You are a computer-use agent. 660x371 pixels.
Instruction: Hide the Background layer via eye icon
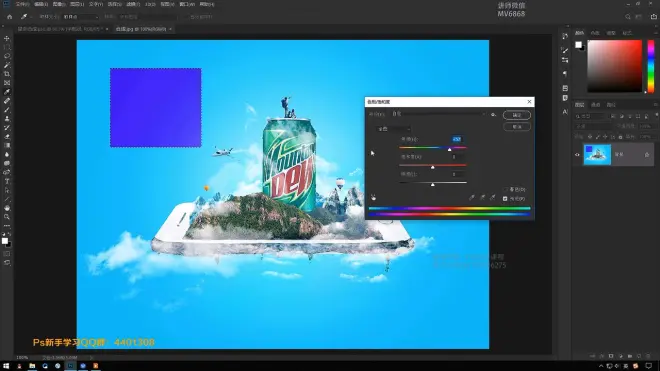(x=577, y=155)
